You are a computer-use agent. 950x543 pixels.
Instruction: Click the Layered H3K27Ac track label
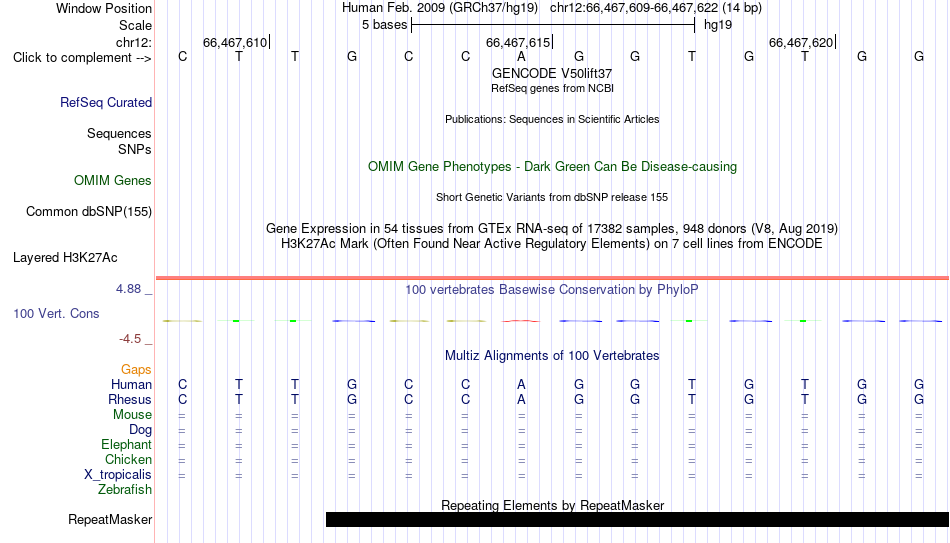pos(65,258)
